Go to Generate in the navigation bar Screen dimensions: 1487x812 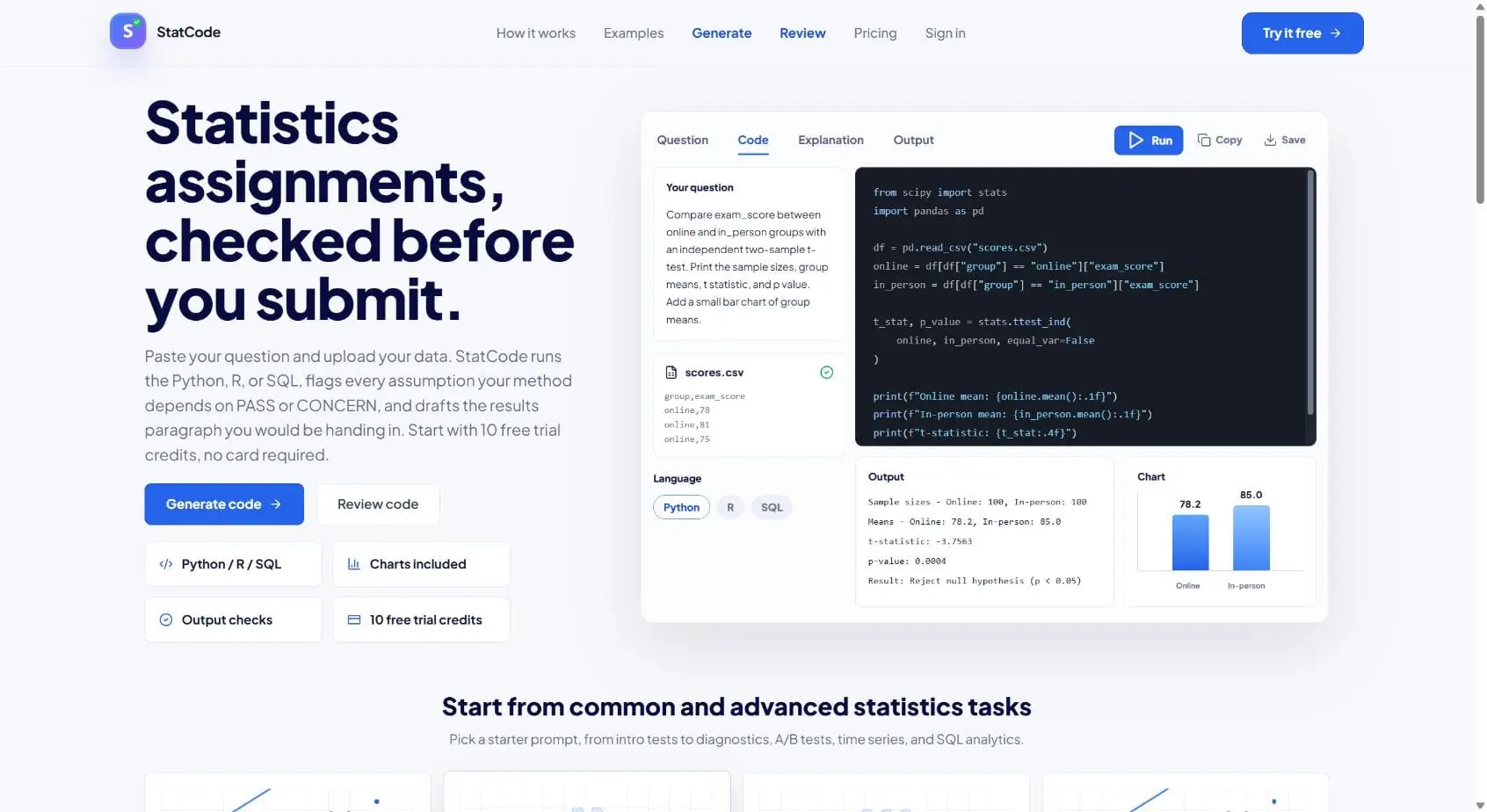[x=722, y=33]
